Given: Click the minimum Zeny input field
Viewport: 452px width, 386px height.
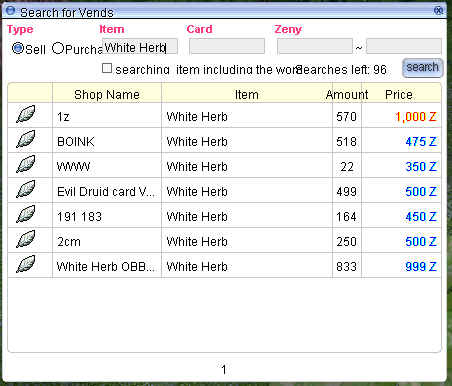Looking at the screenshot, I should (x=315, y=46).
